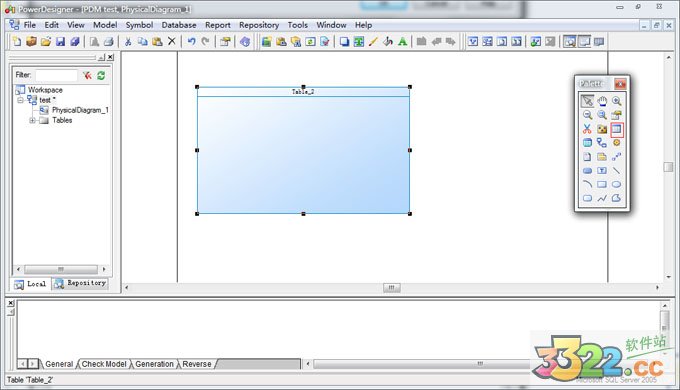The width and height of the screenshot is (680, 390).
Task: Click the Filter text field in the browser
Action: [56, 75]
